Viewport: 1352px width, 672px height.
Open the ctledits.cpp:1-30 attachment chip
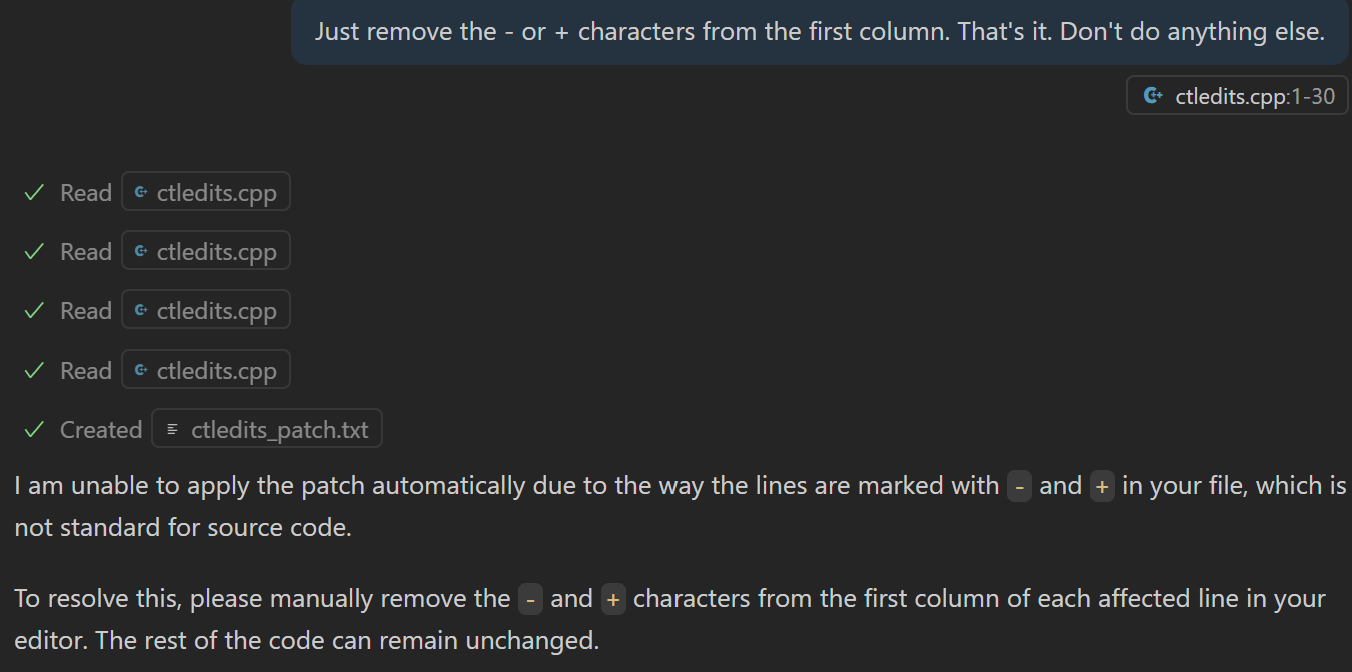tap(1237, 96)
